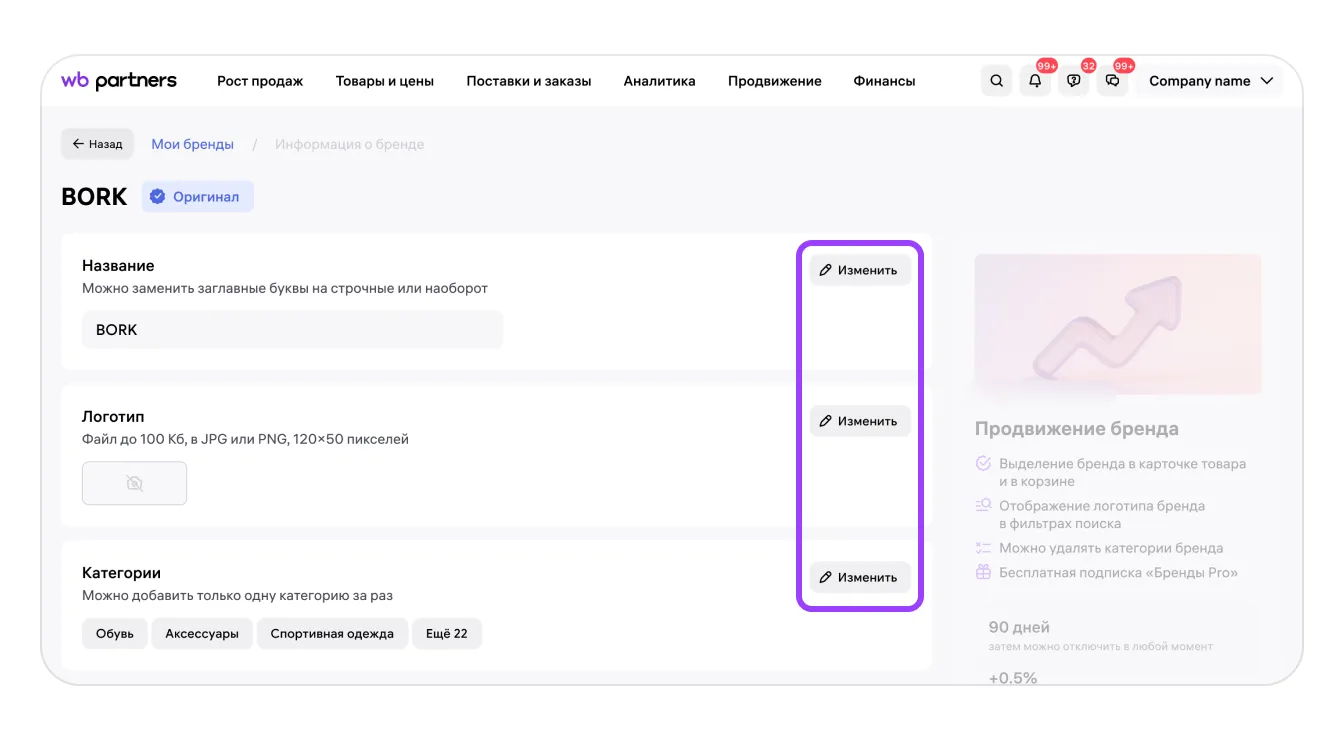
Task: Select the Спортивная одежда category chip
Action: click(x=332, y=634)
